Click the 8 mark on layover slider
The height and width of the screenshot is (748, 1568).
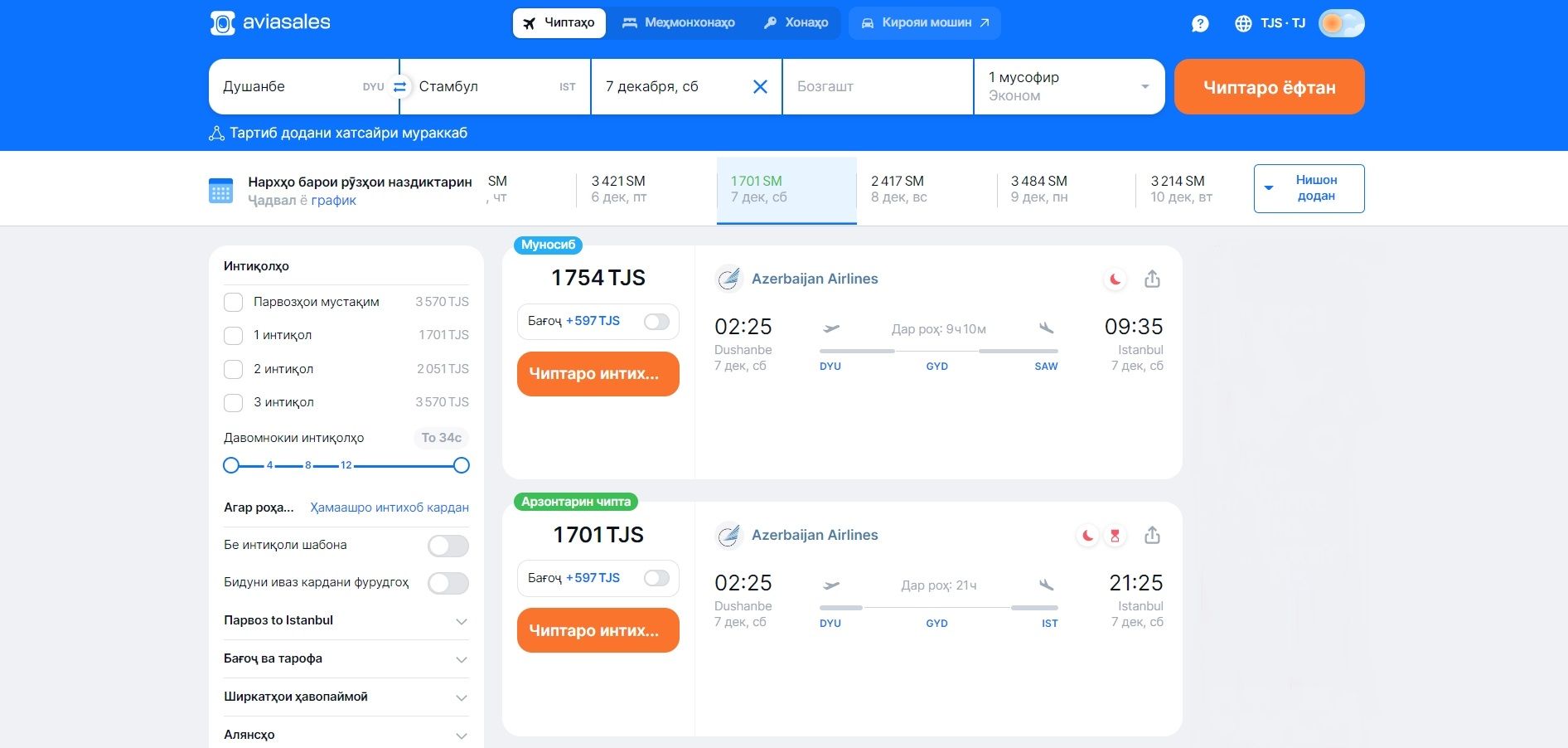308,465
